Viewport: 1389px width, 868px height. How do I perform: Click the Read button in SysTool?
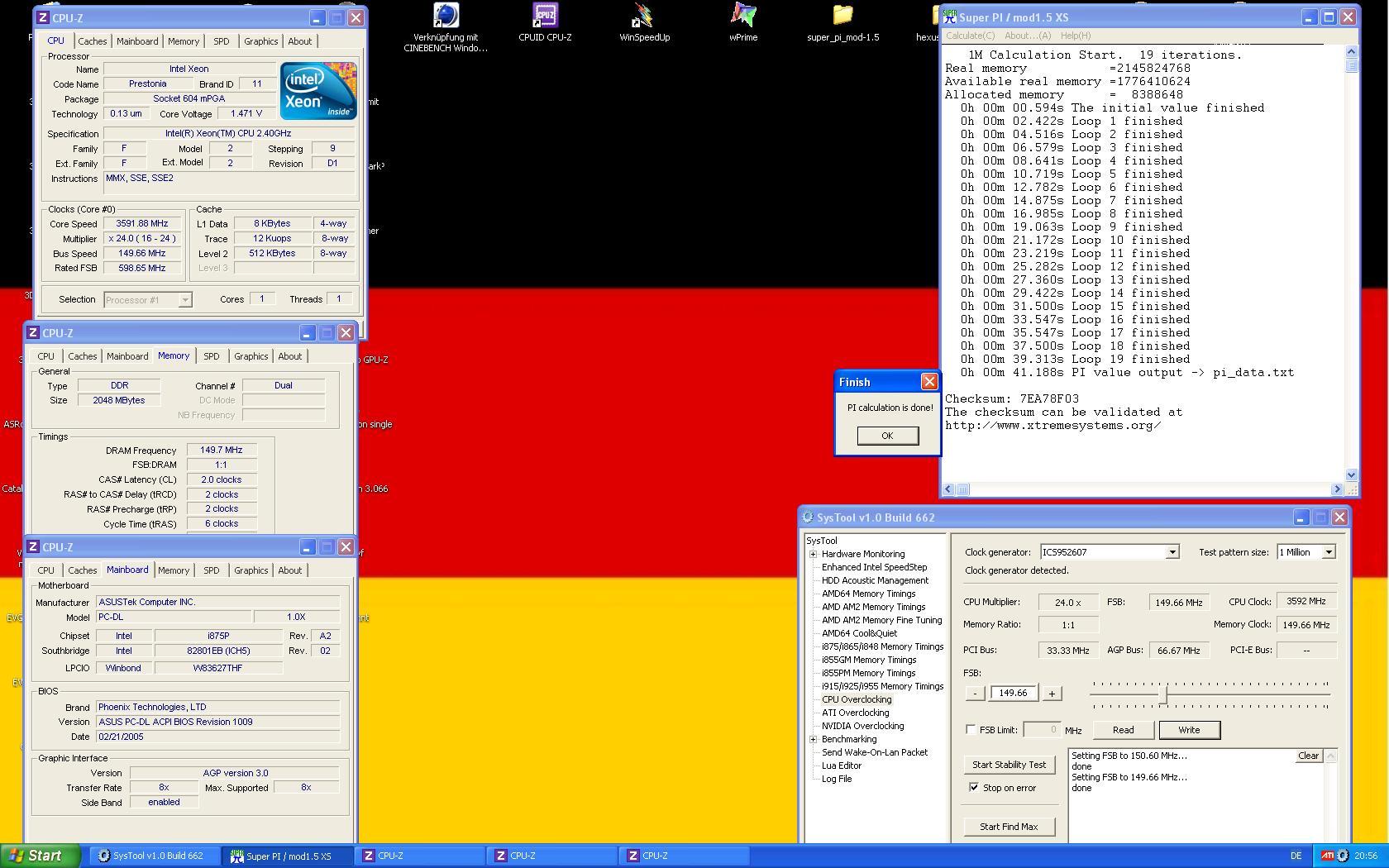point(1123,729)
